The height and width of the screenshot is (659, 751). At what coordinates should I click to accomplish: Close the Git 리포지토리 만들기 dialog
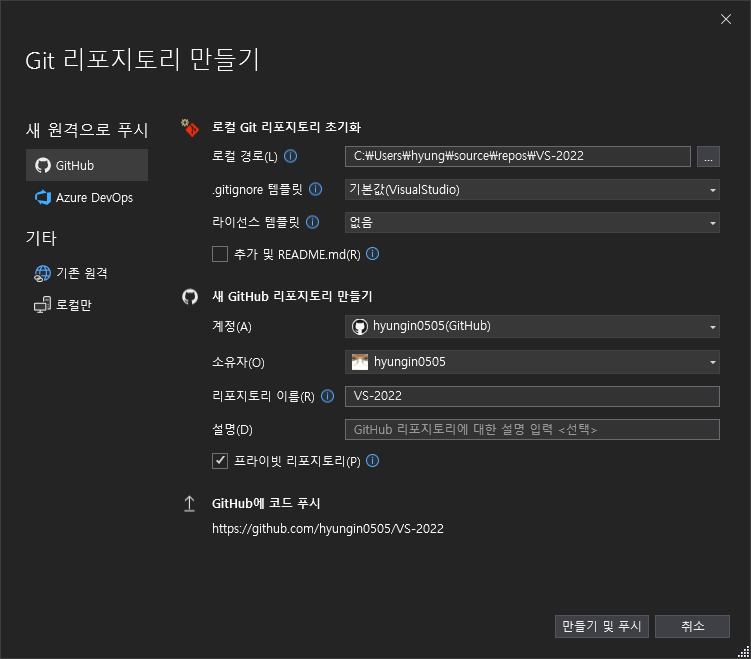[726, 19]
